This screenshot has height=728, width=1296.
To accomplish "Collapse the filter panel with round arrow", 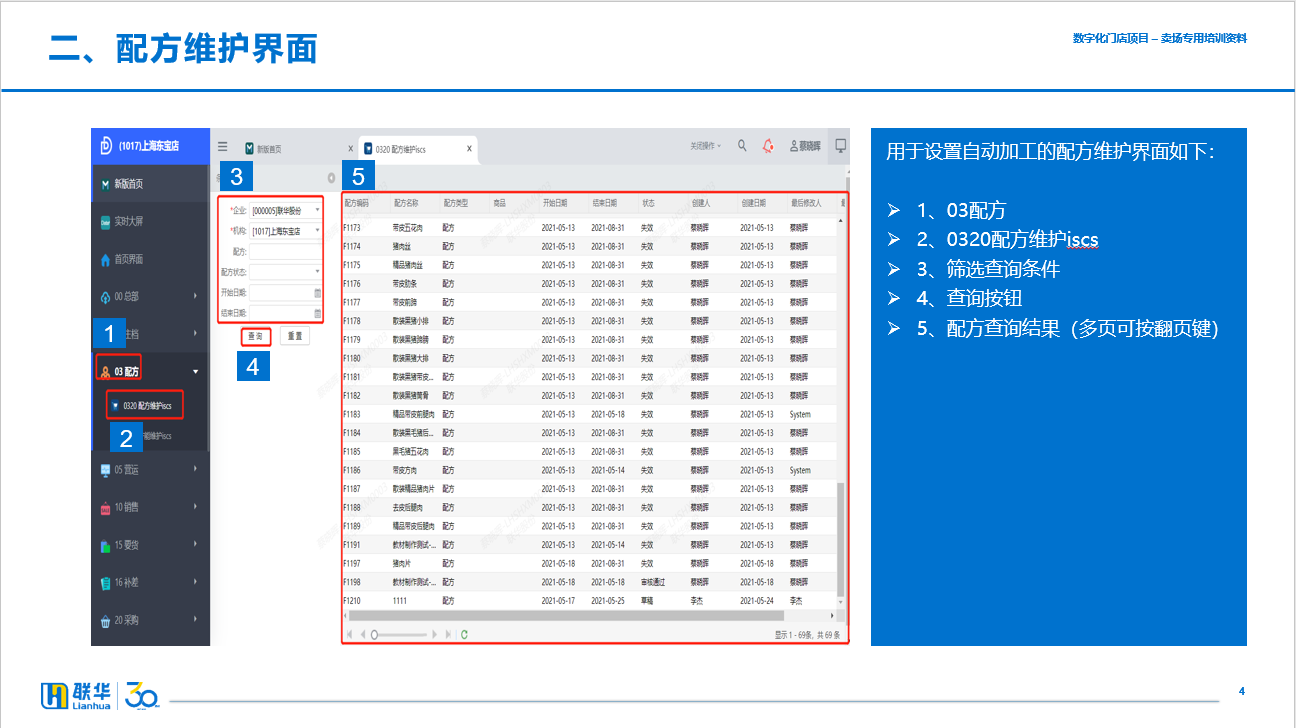I will (331, 178).
